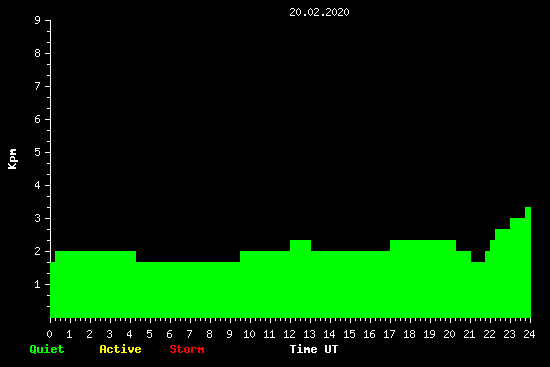Click the 1 mark on Kp axis
The width and height of the screenshot is (550, 367).
[38, 284]
